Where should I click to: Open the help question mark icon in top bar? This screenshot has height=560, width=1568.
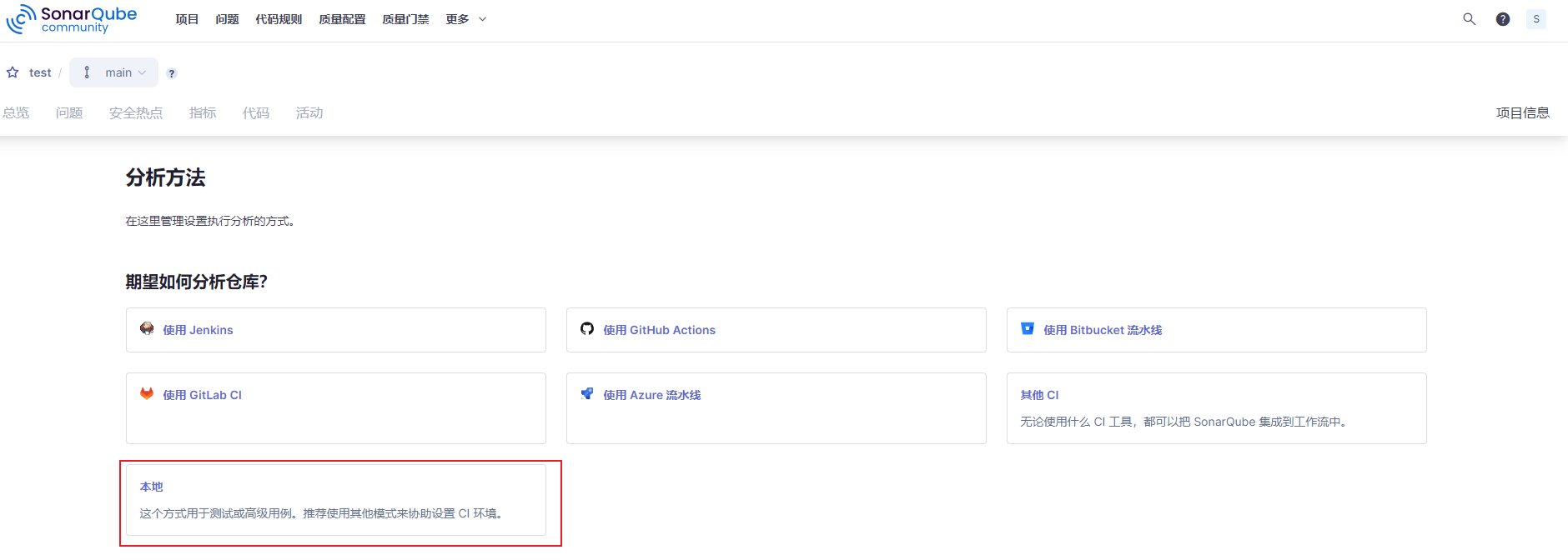point(1502,19)
